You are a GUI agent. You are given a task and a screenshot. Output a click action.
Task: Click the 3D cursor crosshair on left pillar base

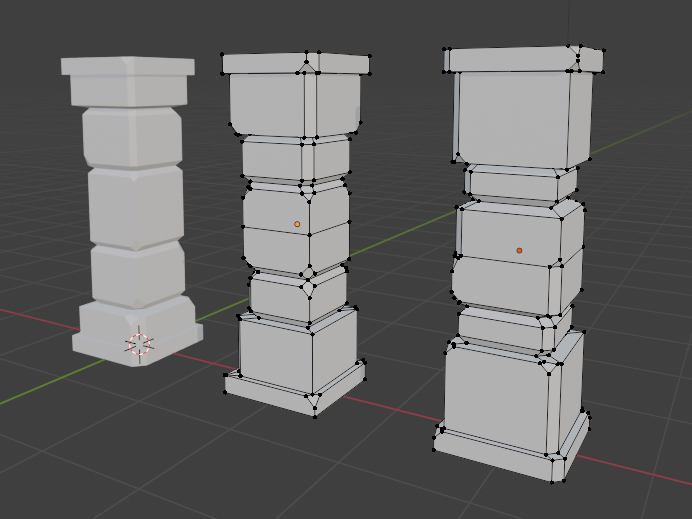[x=139, y=344]
